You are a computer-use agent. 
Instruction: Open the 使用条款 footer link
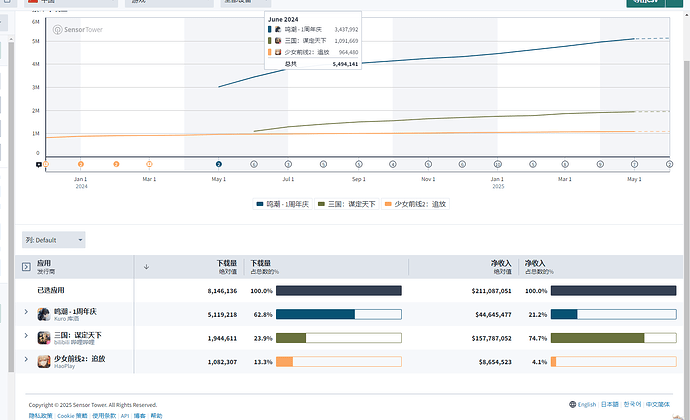(x=104, y=416)
